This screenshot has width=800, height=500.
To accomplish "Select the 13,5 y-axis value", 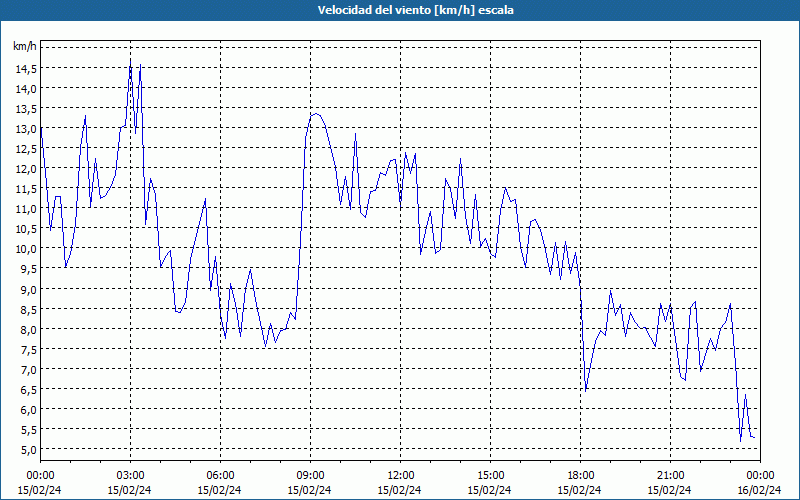I will pos(26,108).
